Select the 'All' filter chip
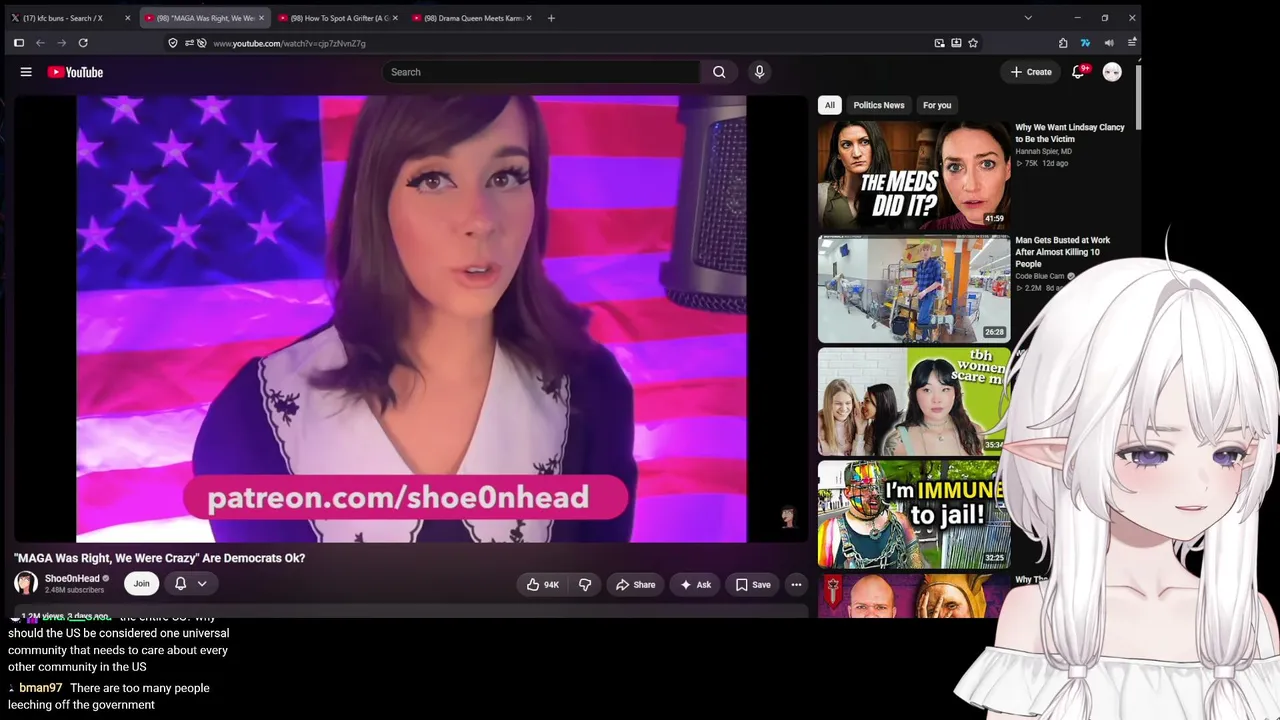1280x720 pixels. point(829,105)
